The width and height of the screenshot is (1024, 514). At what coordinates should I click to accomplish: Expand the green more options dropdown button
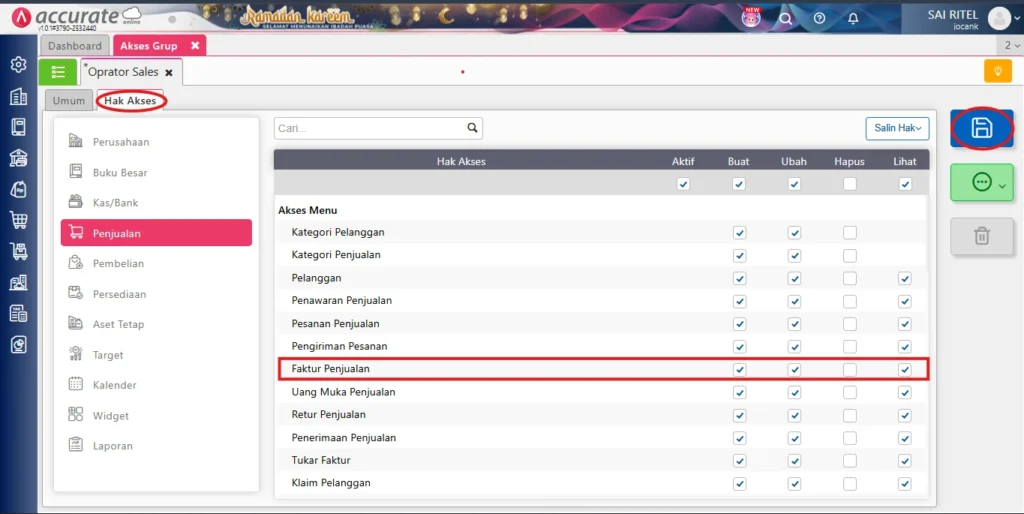981,182
